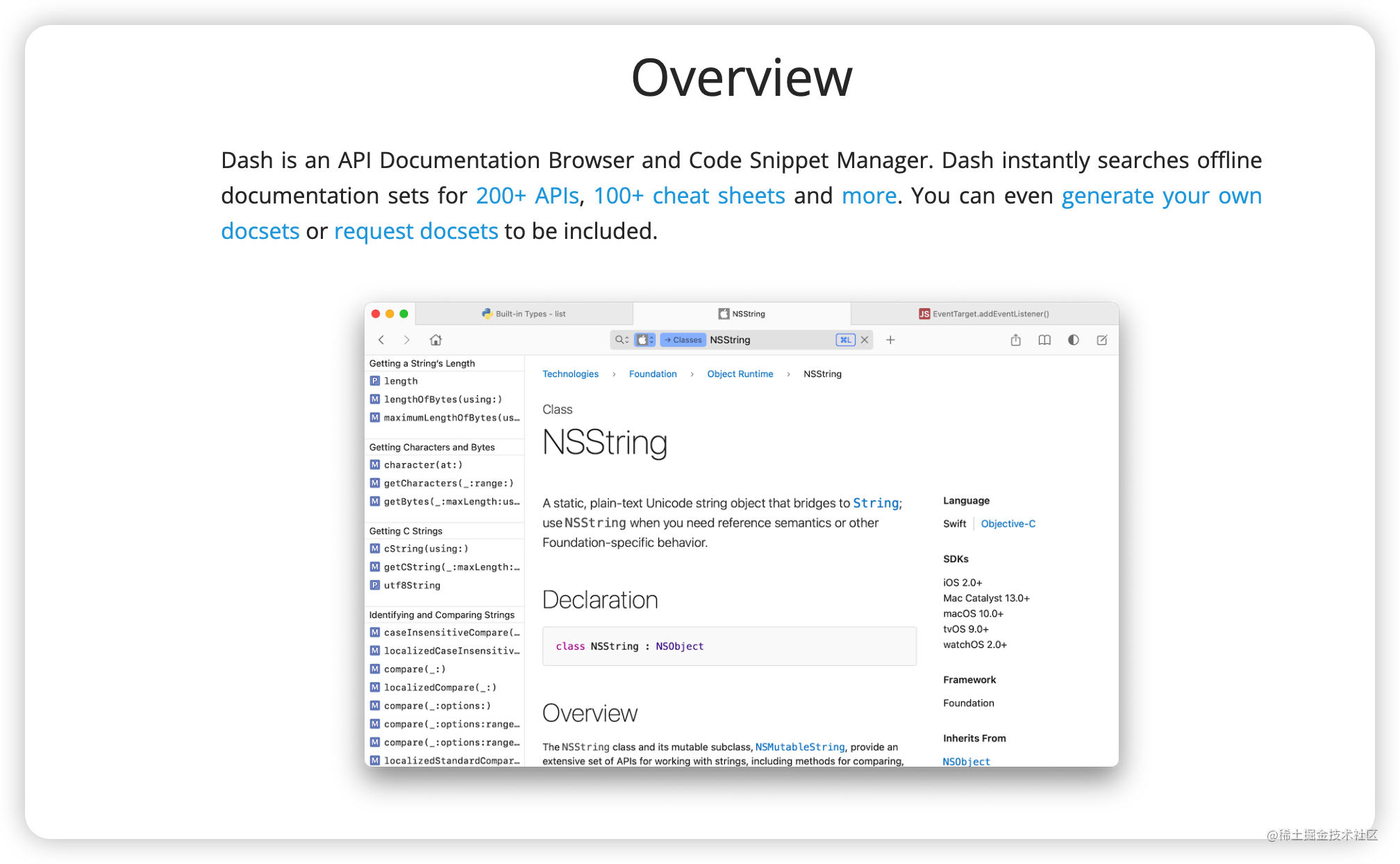Click the Classes filter token

point(683,340)
